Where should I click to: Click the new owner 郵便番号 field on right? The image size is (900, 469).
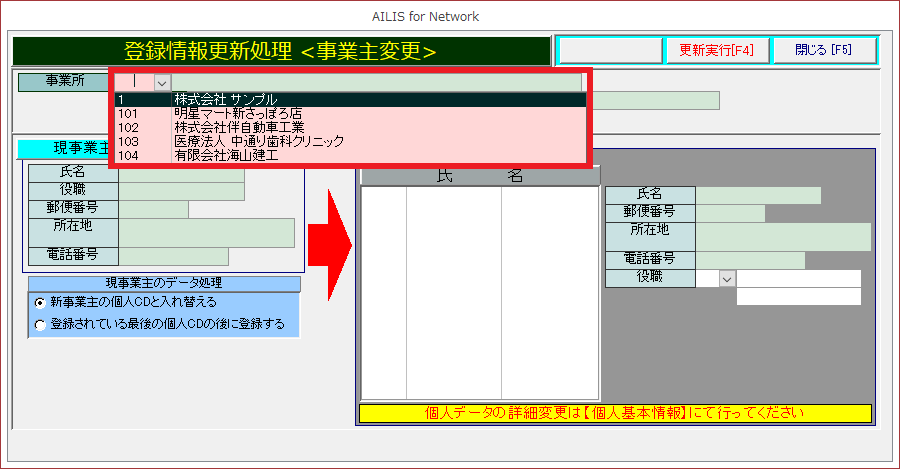tap(730, 213)
